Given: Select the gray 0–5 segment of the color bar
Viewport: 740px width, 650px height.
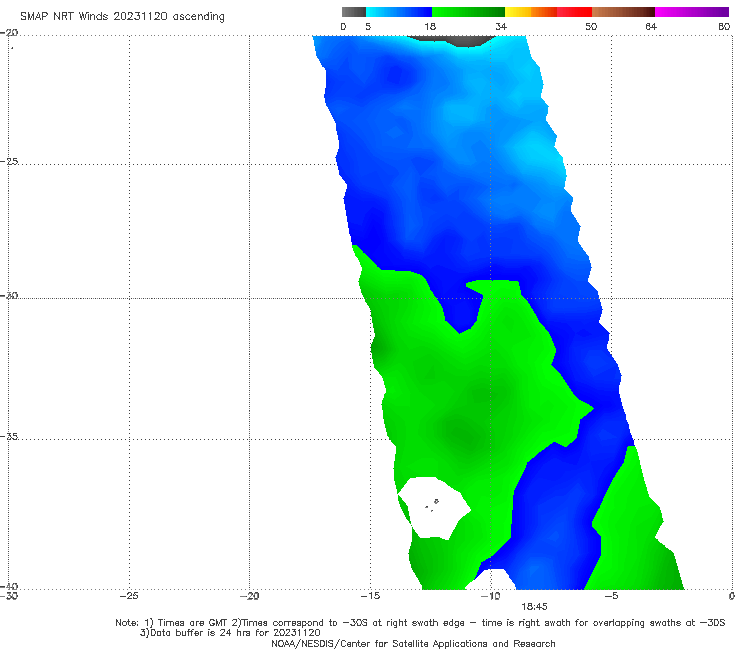Looking at the screenshot, I should click(x=353, y=12).
